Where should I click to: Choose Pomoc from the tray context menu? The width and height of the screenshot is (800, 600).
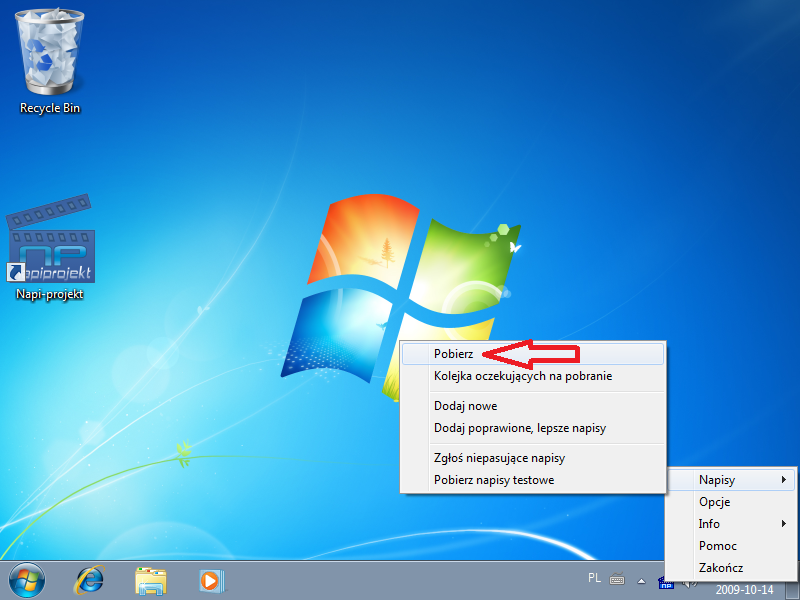[731, 546]
